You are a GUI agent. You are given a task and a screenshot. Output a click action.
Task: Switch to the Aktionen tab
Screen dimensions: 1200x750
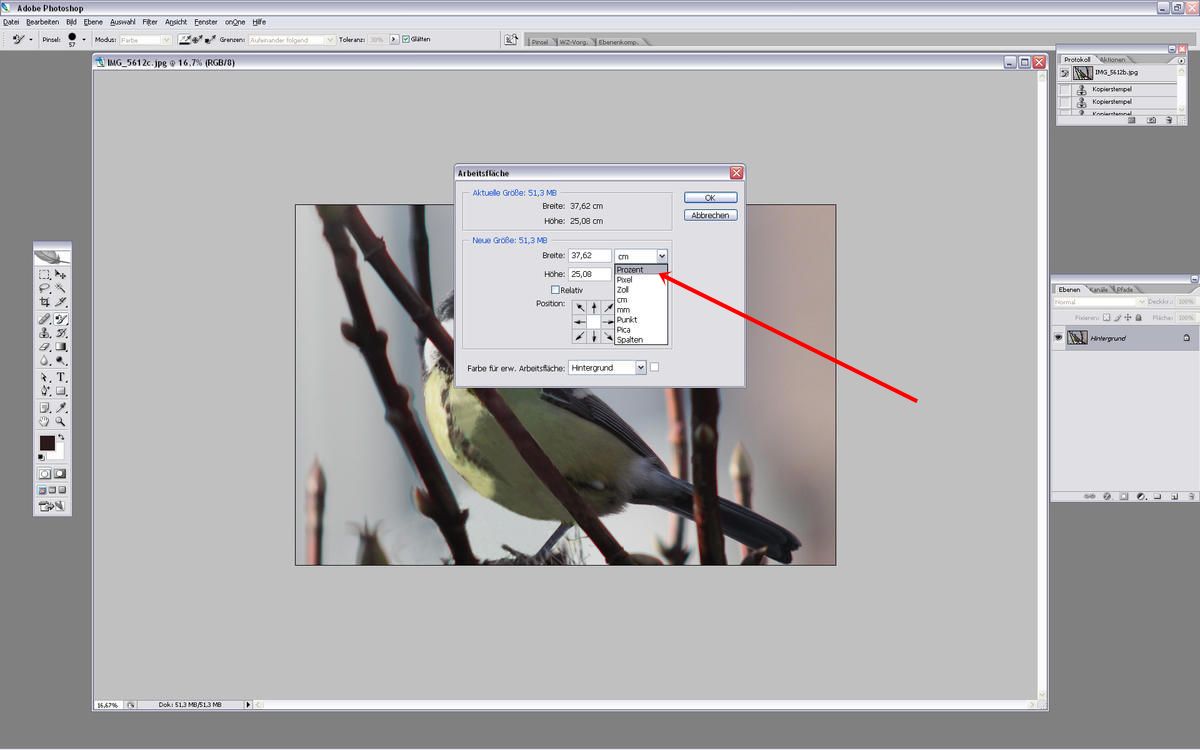[x=1112, y=60]
